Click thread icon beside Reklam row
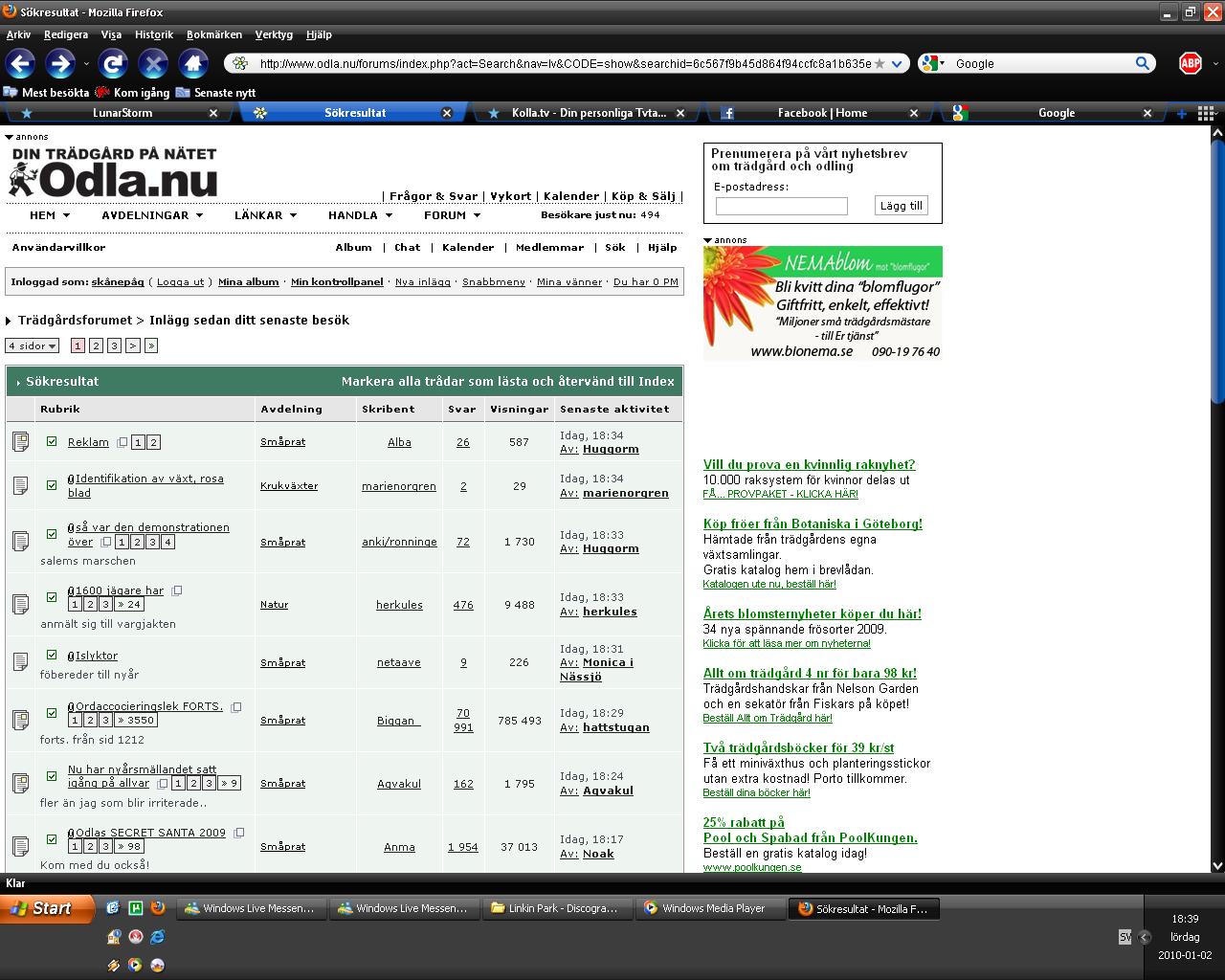Screen dimensions: 1225x980 click(20, 441)
